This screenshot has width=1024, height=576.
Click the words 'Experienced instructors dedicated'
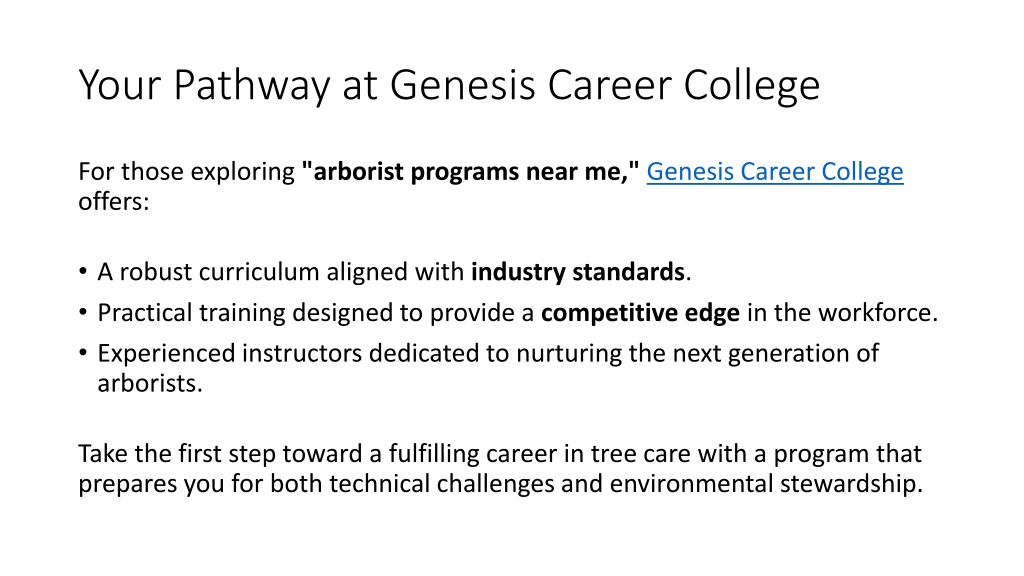coord(288,353)
